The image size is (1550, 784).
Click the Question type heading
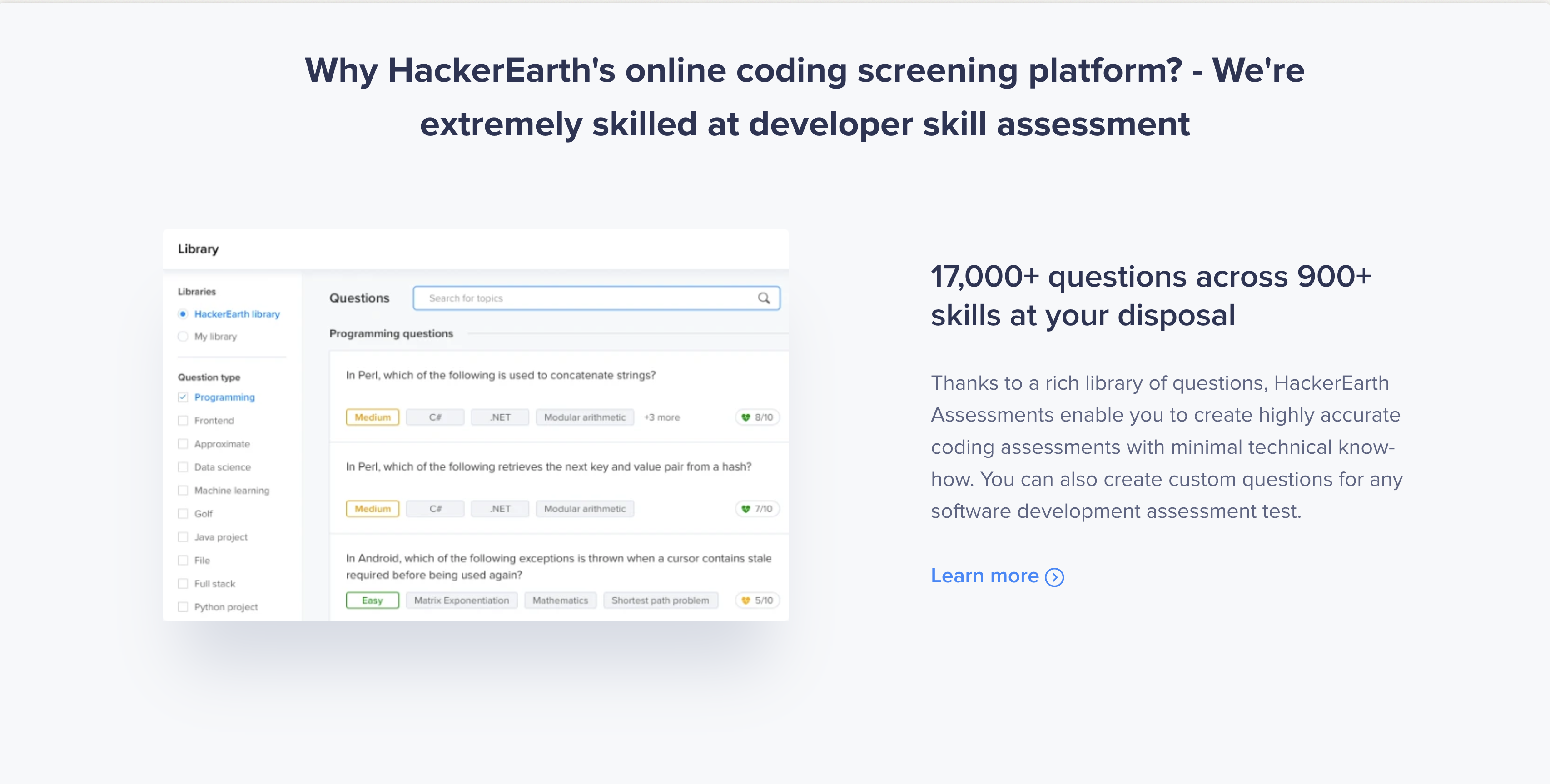pos(209,377)
